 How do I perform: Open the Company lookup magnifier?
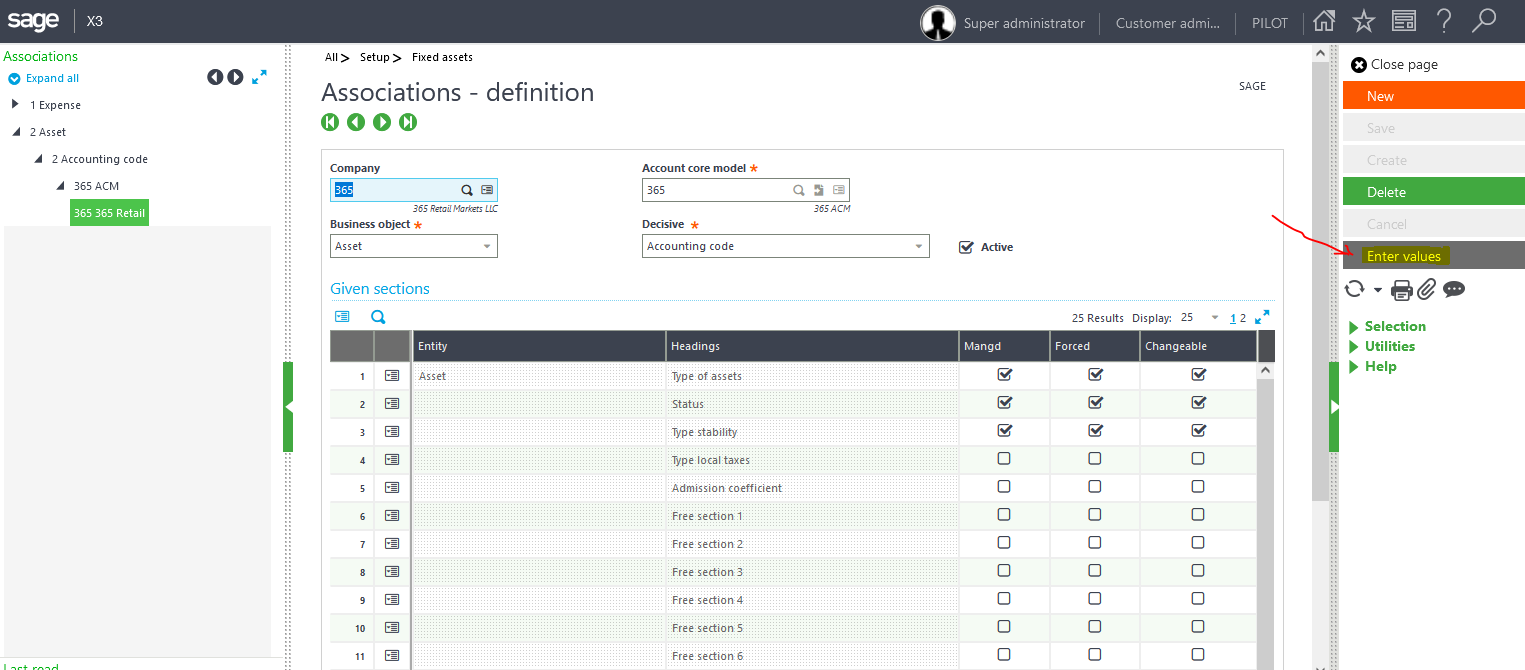[467, 189]
